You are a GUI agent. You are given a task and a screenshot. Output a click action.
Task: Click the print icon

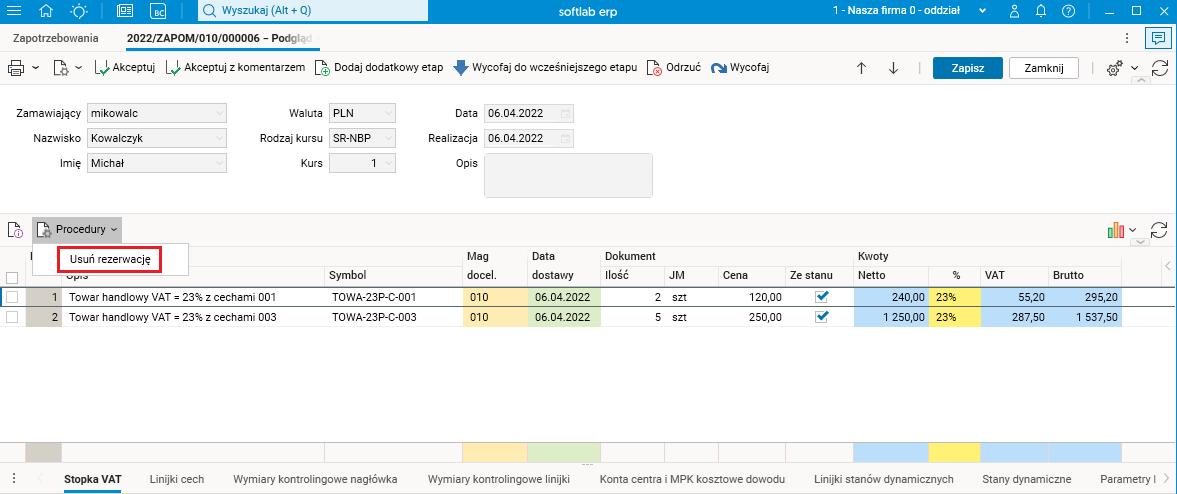(16, 68)
